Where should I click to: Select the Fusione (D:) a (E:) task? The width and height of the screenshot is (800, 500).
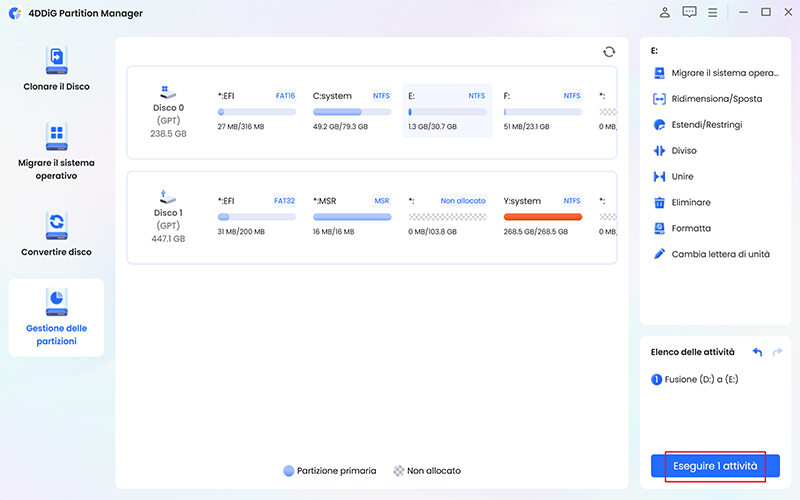point(702,380)
